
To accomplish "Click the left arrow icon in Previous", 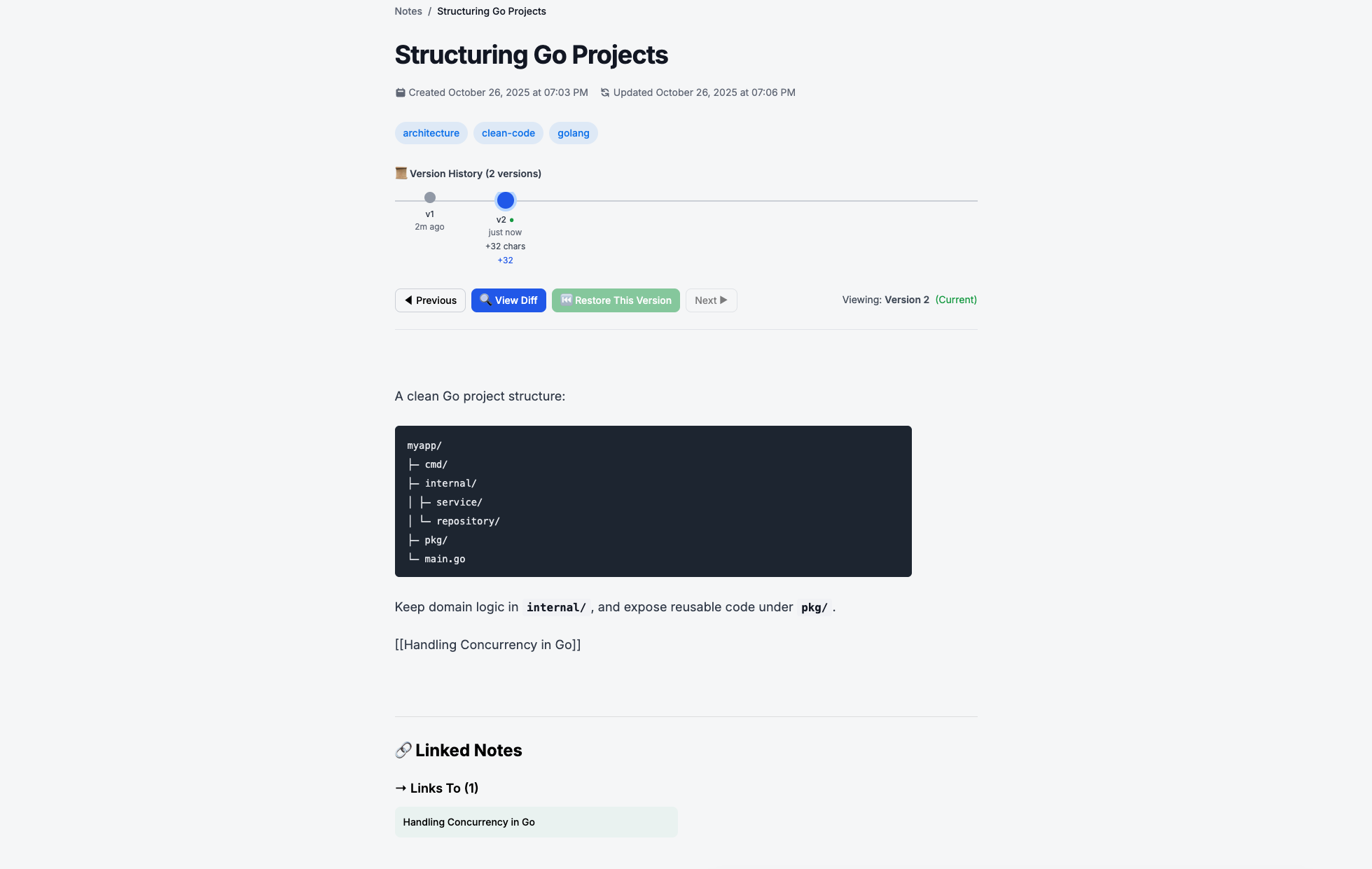I will (x=408, y=300).
